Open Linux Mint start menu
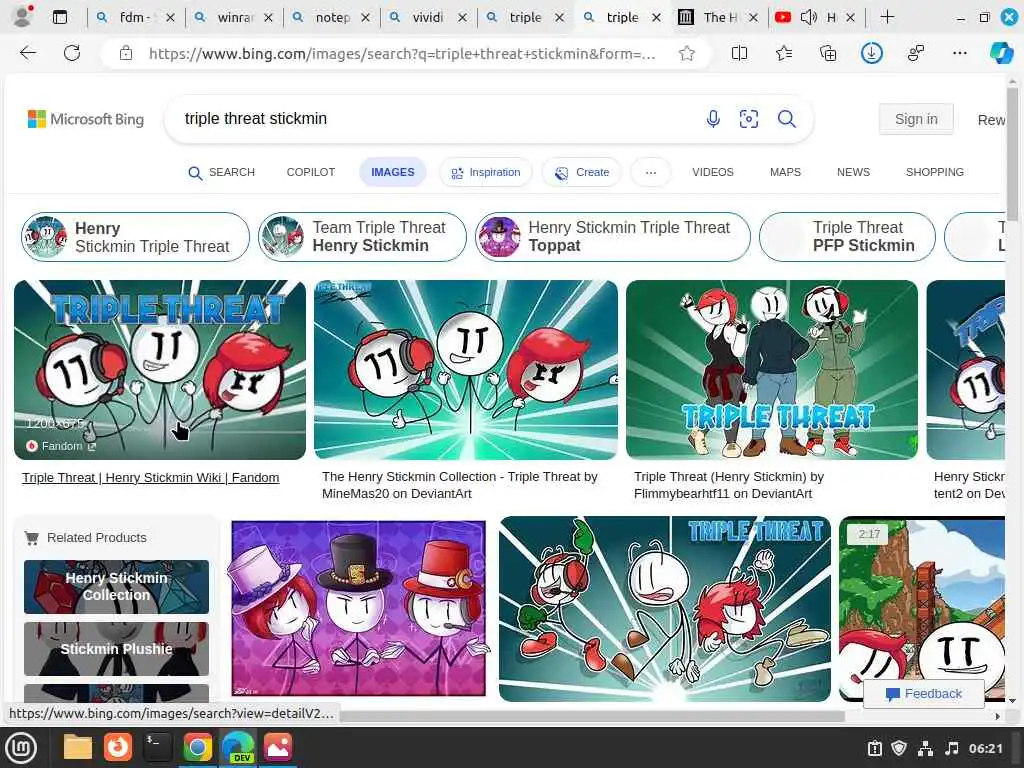 (x=21, y=748)
